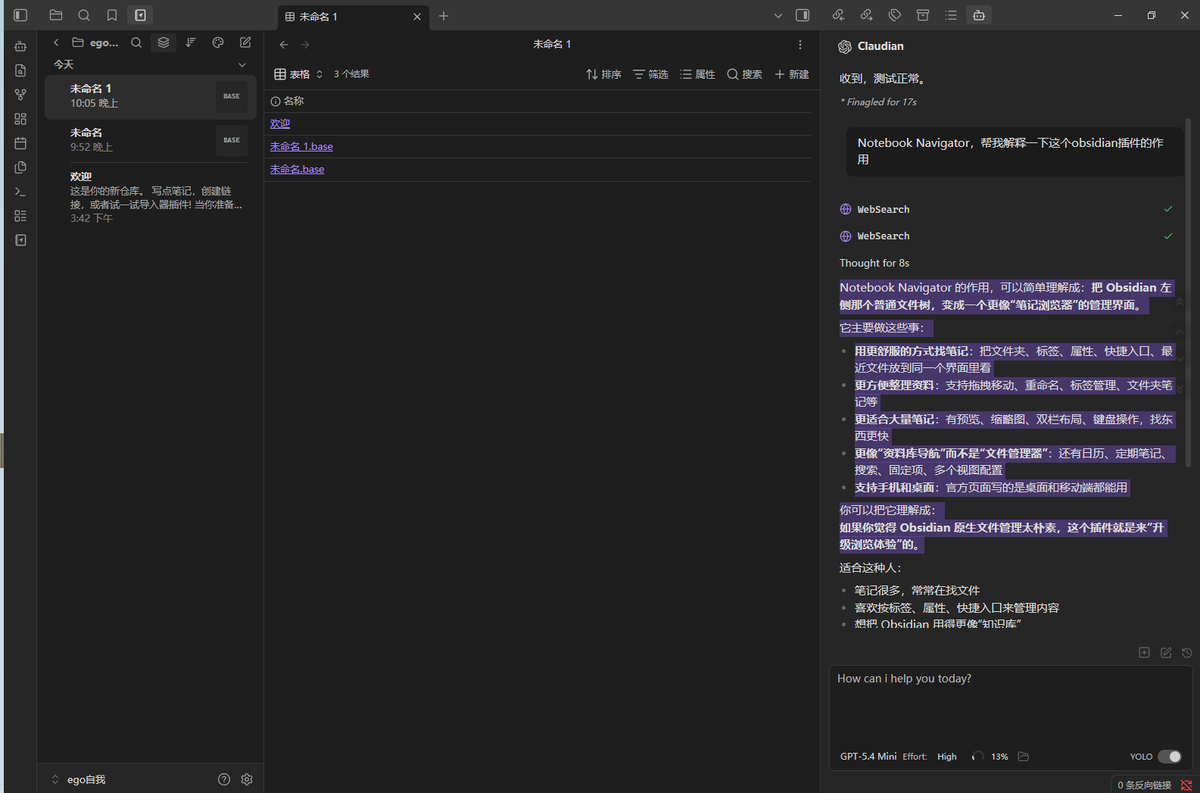1200x793 pixels.
Task: Expand the first WebSearch tool call
Action: pyautogui.click(x=1007, y=209)
